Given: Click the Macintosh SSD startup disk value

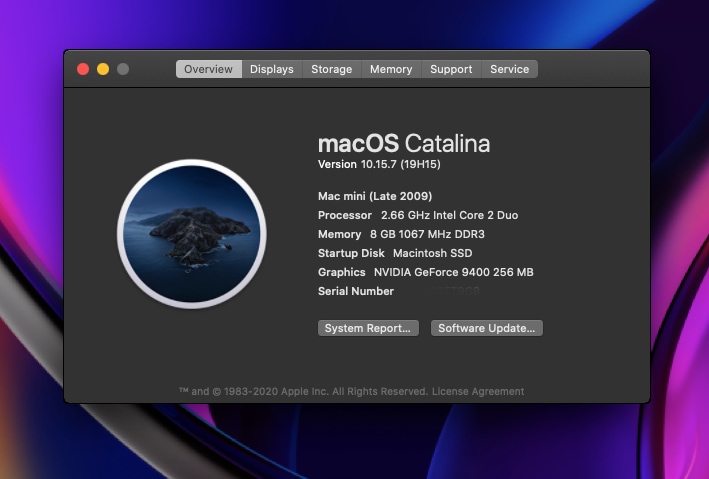Looking at the screenshot, I should [433, 253].
